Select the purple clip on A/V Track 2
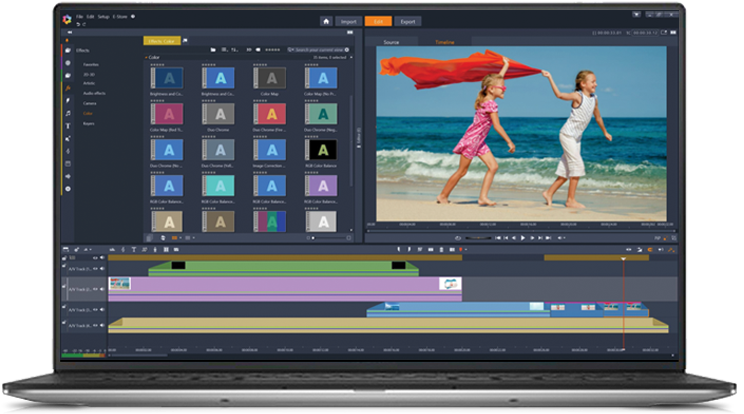 (285, 289)
